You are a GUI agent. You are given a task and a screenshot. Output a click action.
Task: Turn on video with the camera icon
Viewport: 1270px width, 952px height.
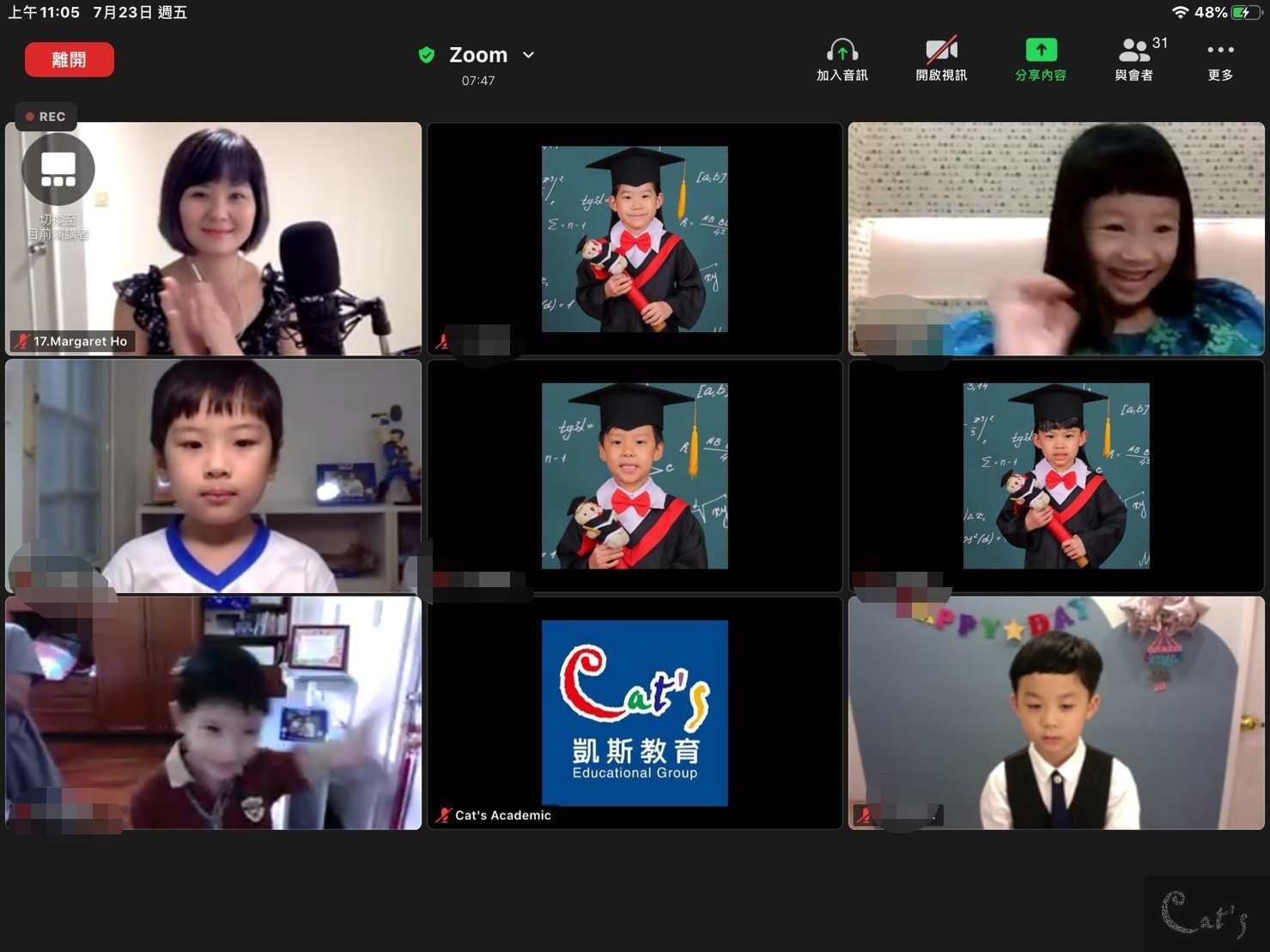[941, 52]
